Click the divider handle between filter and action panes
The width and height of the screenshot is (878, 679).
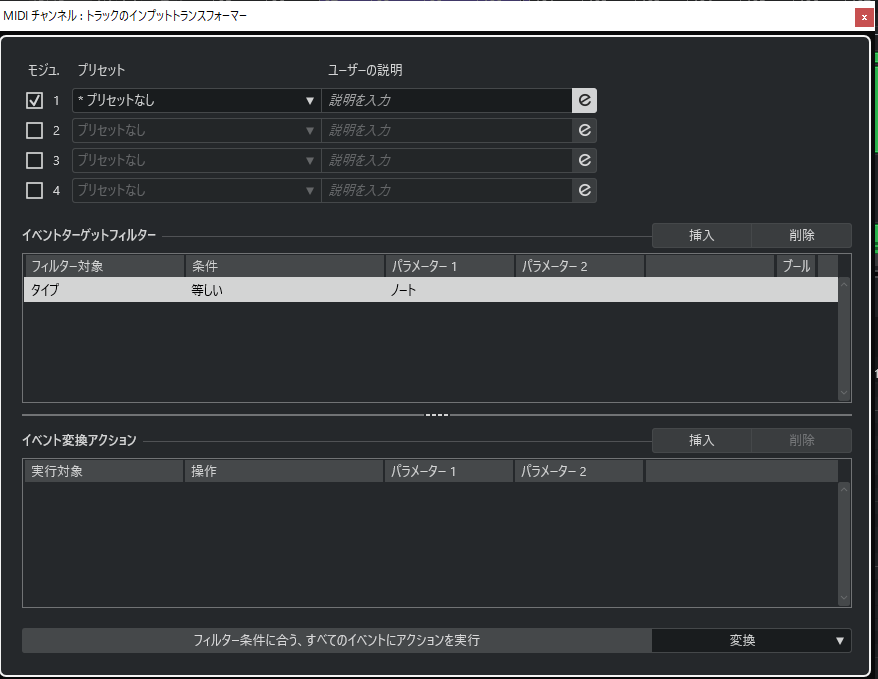(437, 415)
